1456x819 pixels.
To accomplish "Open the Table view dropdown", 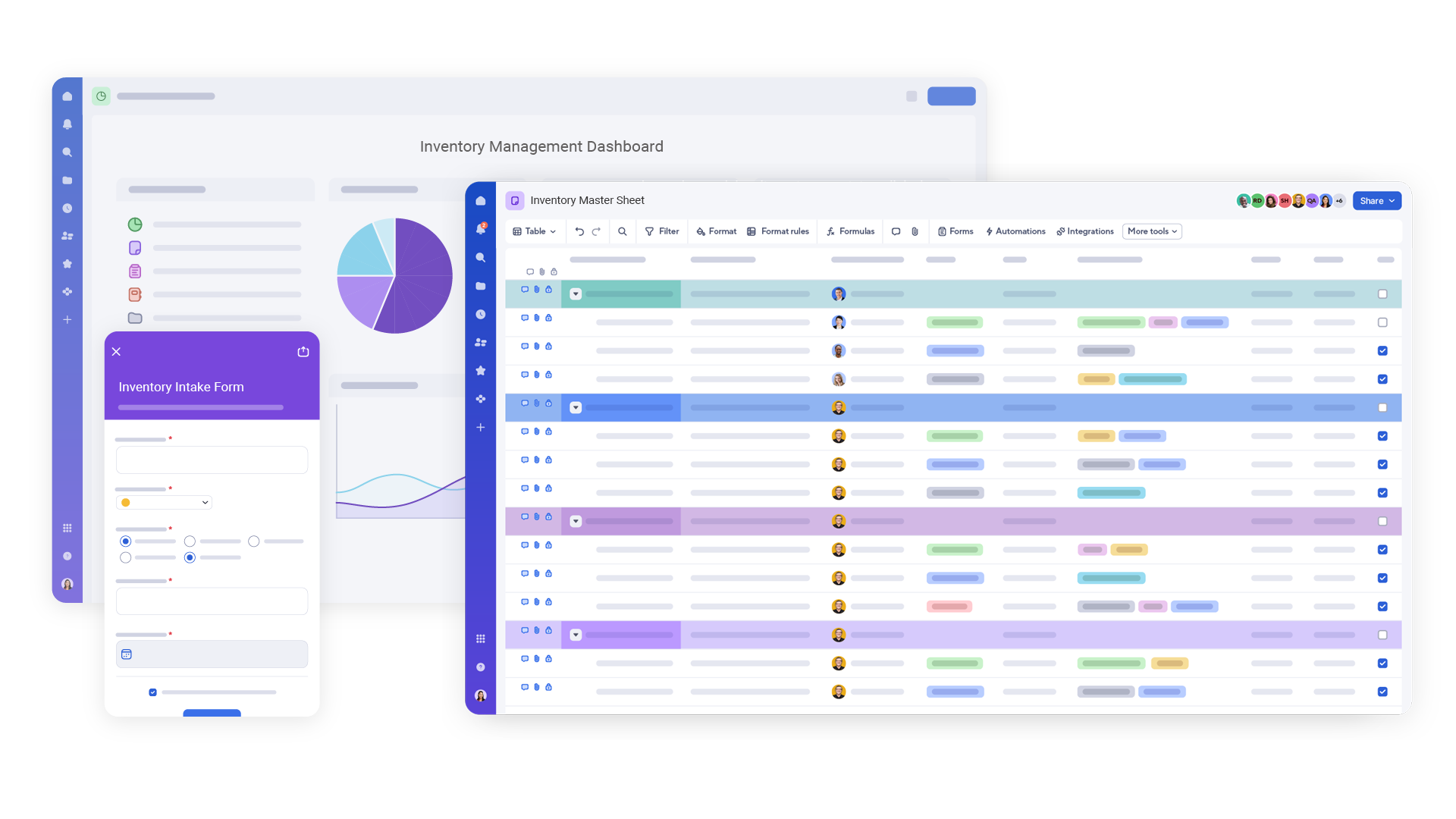I will click(535, 231).
